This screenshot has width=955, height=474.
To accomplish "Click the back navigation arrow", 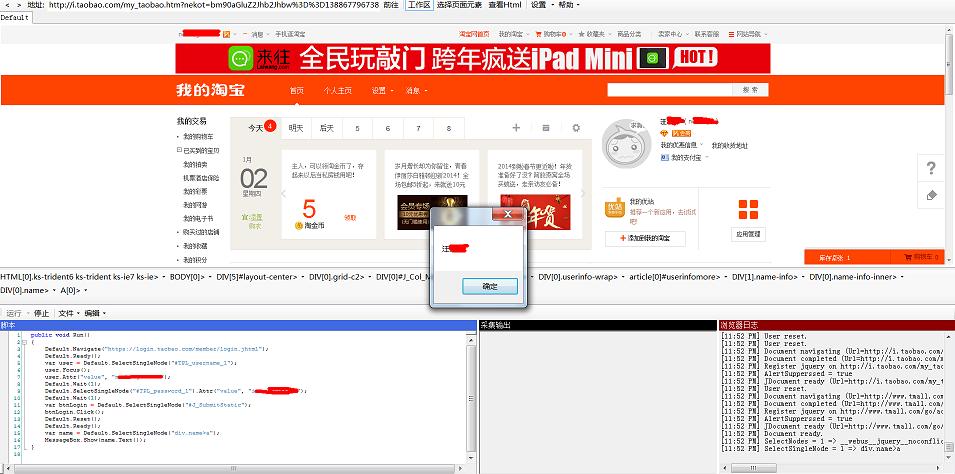I will coord(6,5).
